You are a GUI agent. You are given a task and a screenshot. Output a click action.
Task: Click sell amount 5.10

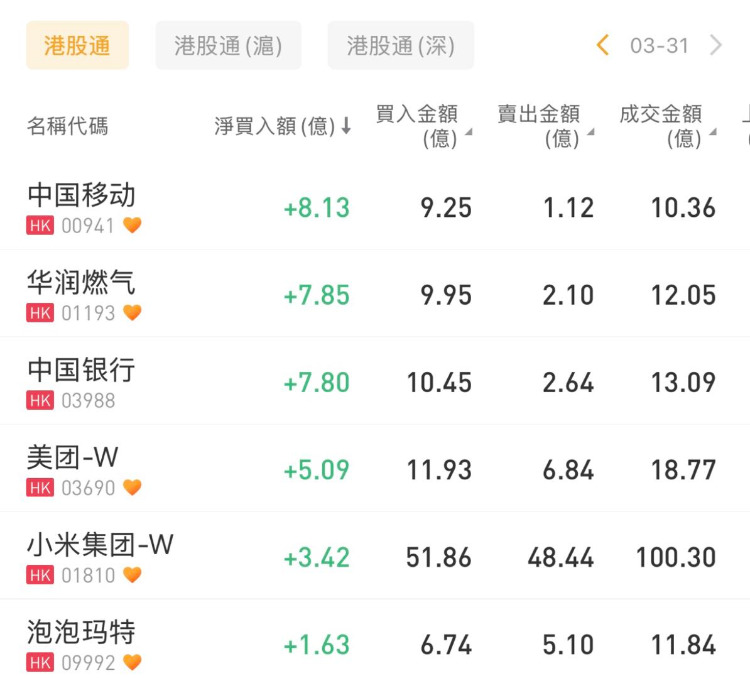point(568,645)
